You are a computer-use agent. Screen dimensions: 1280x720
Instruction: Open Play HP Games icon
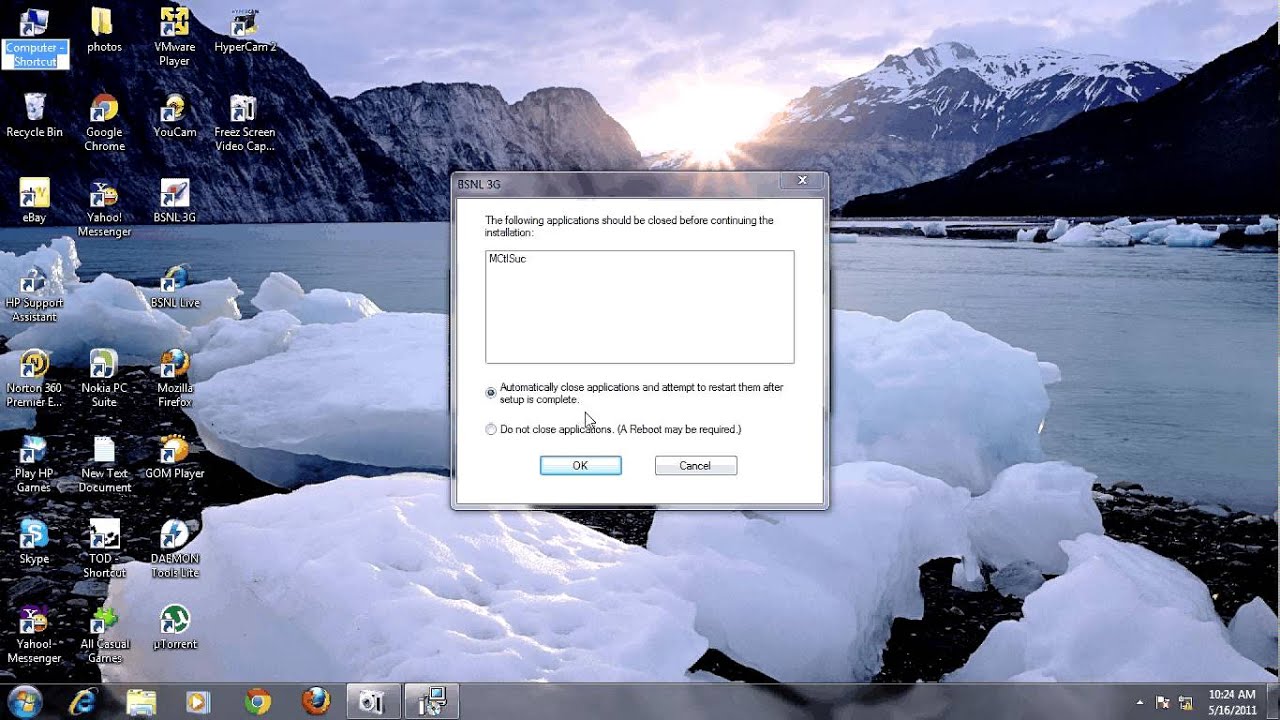[x=34, y=464]
